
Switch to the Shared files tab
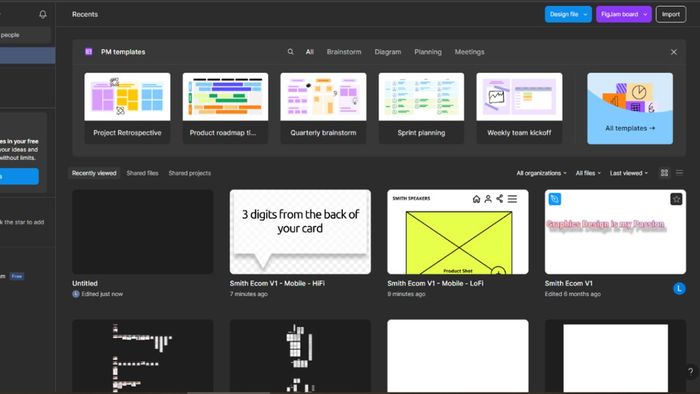142,173
